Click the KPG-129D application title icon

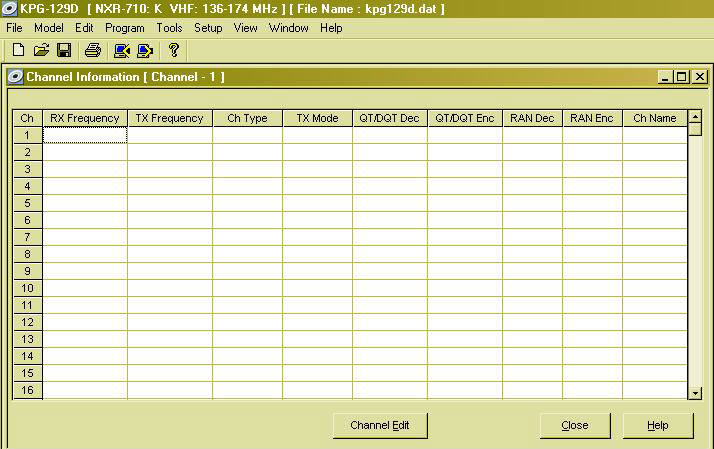click(9, 9)
